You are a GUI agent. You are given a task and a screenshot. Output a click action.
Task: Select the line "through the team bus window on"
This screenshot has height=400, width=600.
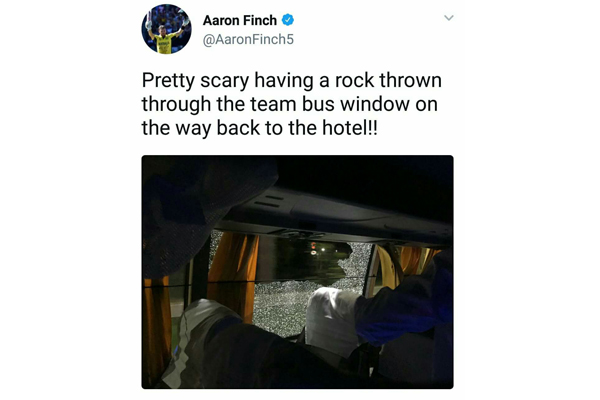point(290,104)
